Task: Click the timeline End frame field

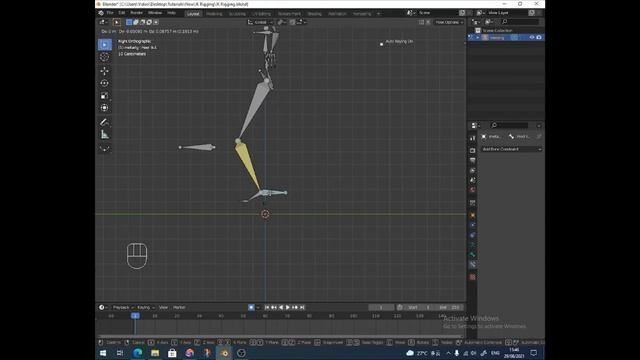Action: point(449,307)
